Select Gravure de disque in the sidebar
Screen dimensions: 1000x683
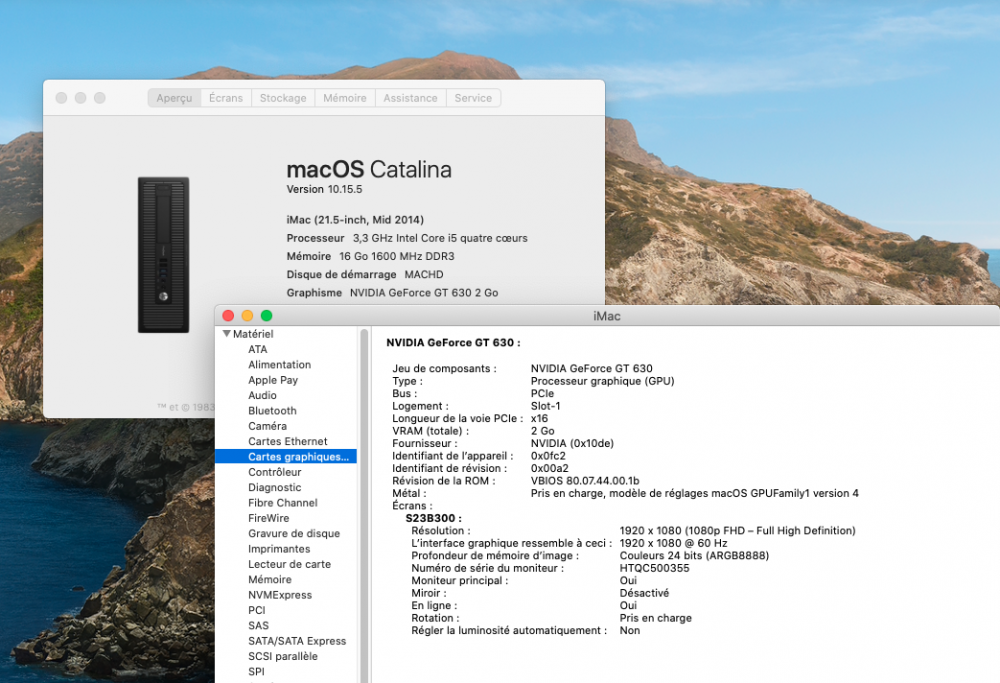click(x=294, y=533)
